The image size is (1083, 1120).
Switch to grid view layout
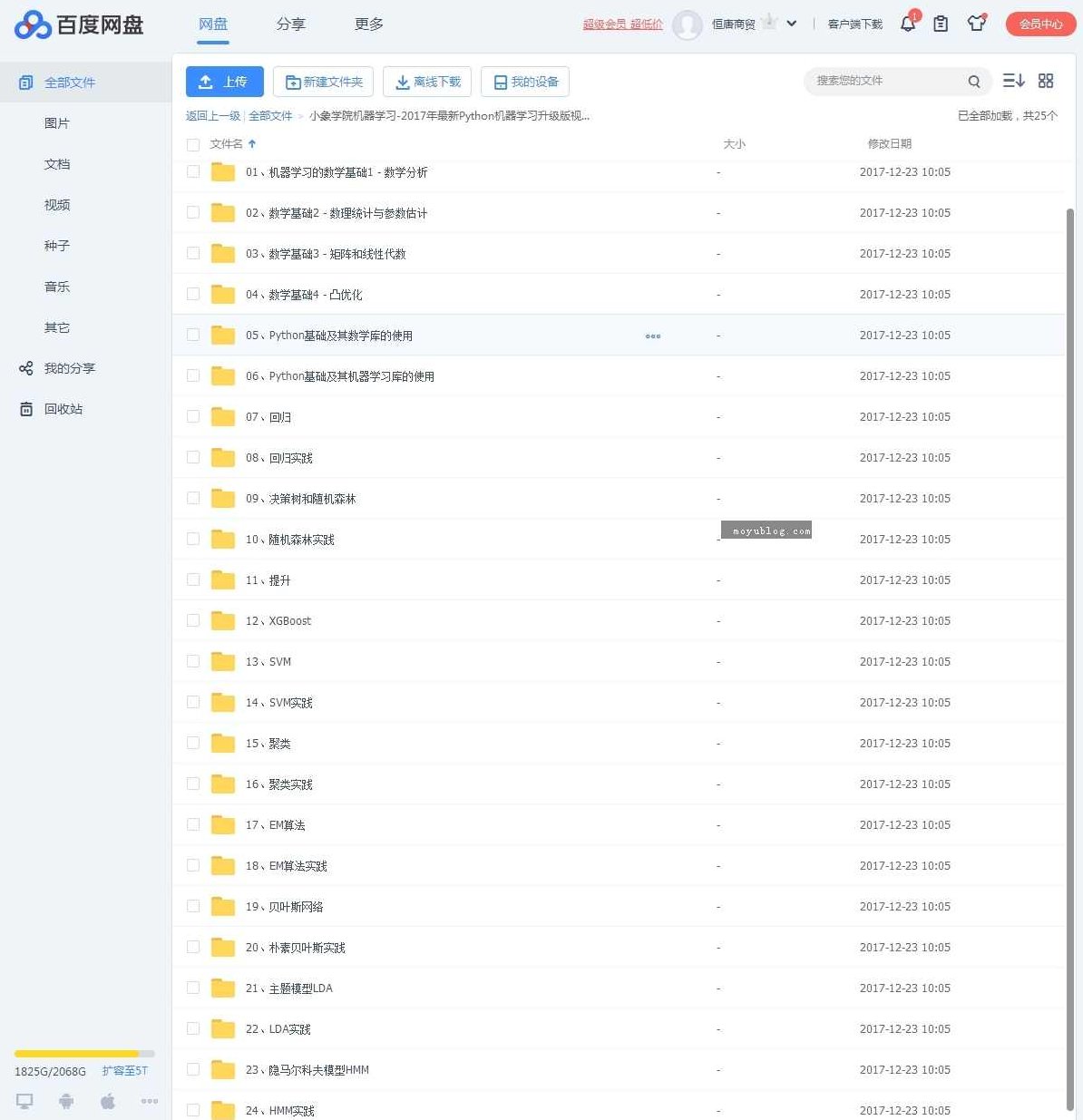[x=1045, y=81]
